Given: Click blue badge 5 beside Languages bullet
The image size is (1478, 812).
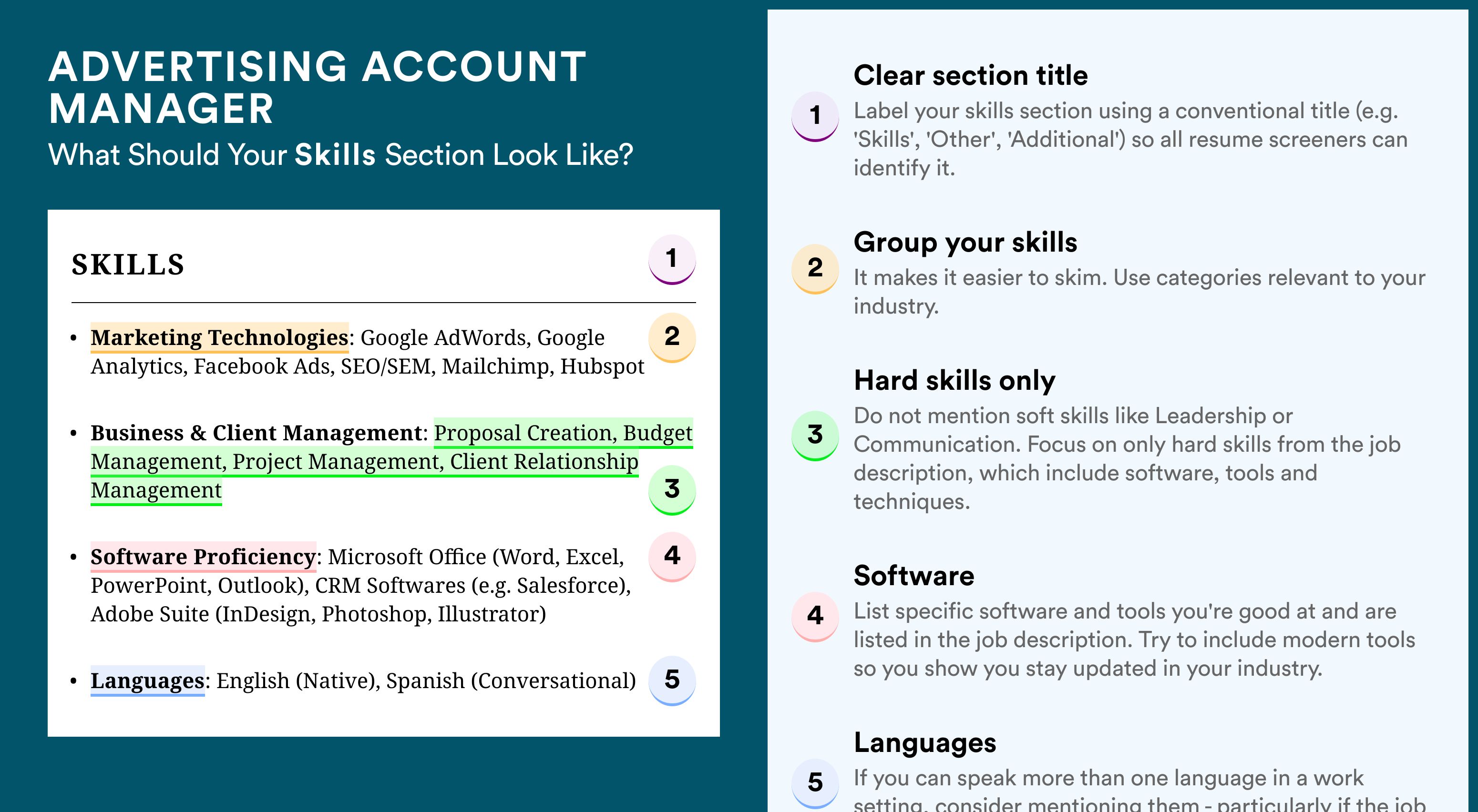Looking at the screenshot, I should (672, 680).
